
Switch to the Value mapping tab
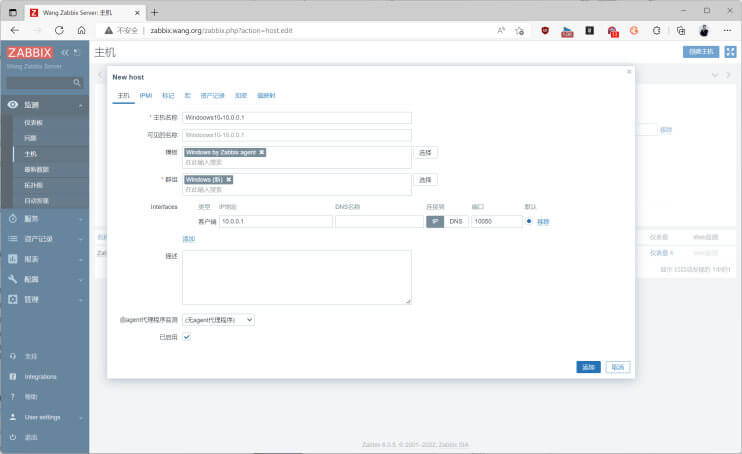[x=266, y=96]
